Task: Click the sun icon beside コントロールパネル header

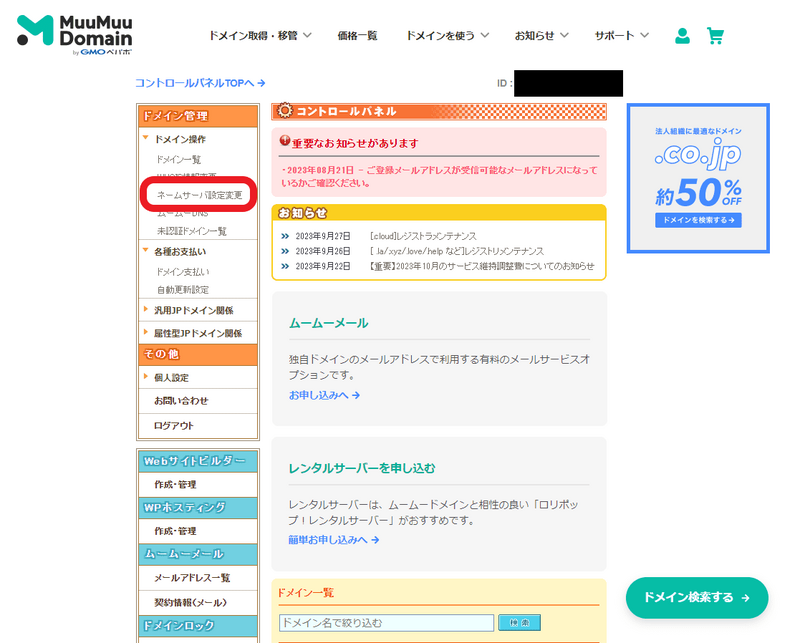Action: [287, 111]
